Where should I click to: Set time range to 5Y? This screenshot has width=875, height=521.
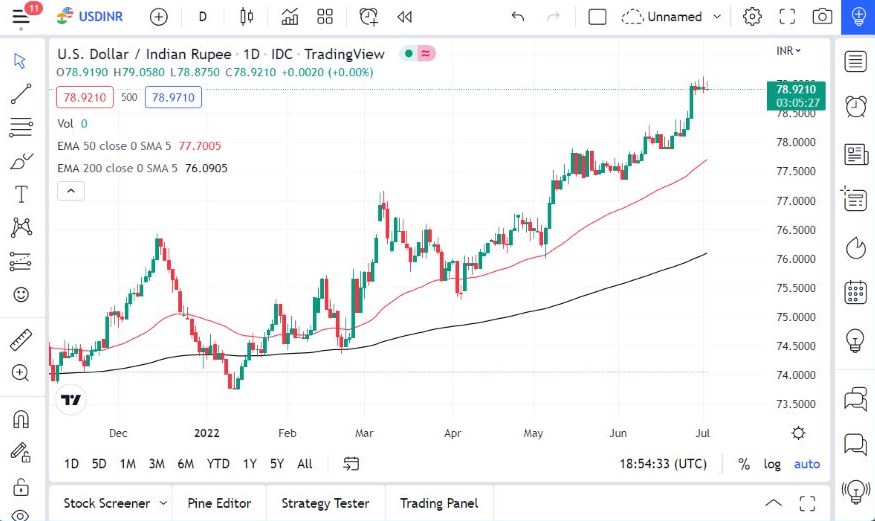277,464
